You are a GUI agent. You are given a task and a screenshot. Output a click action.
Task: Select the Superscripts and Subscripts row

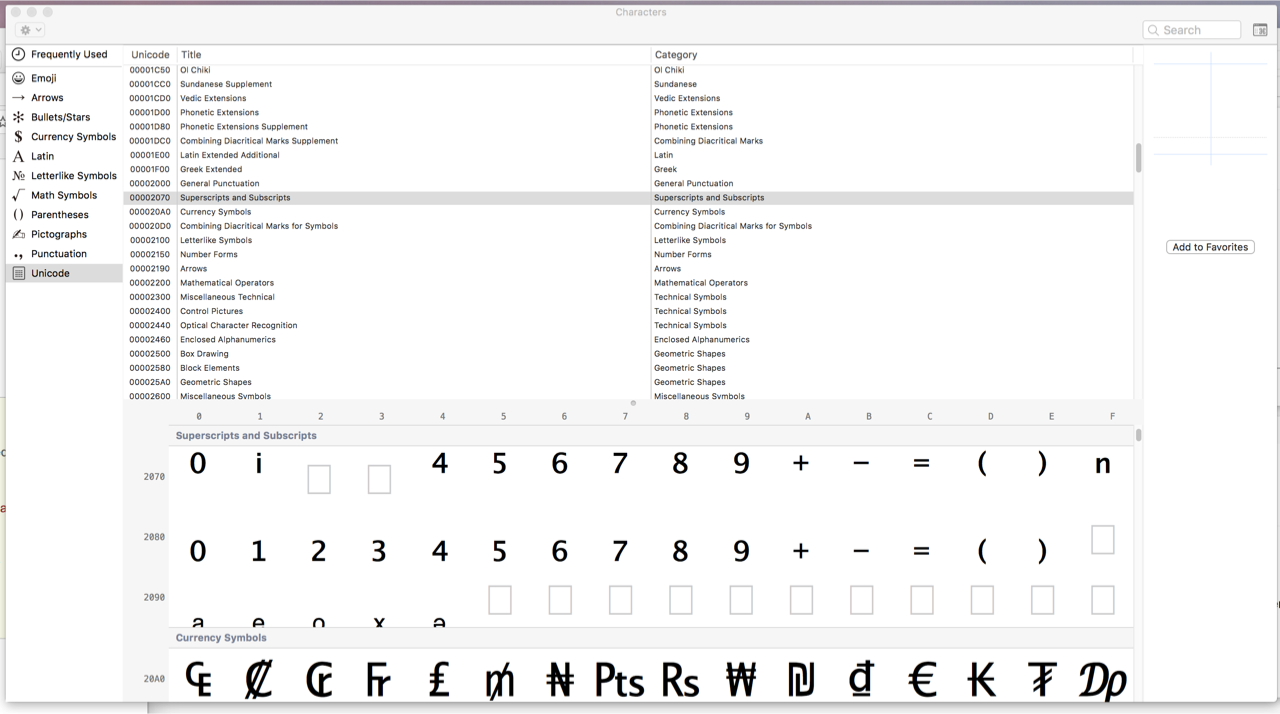pos(400,197)
